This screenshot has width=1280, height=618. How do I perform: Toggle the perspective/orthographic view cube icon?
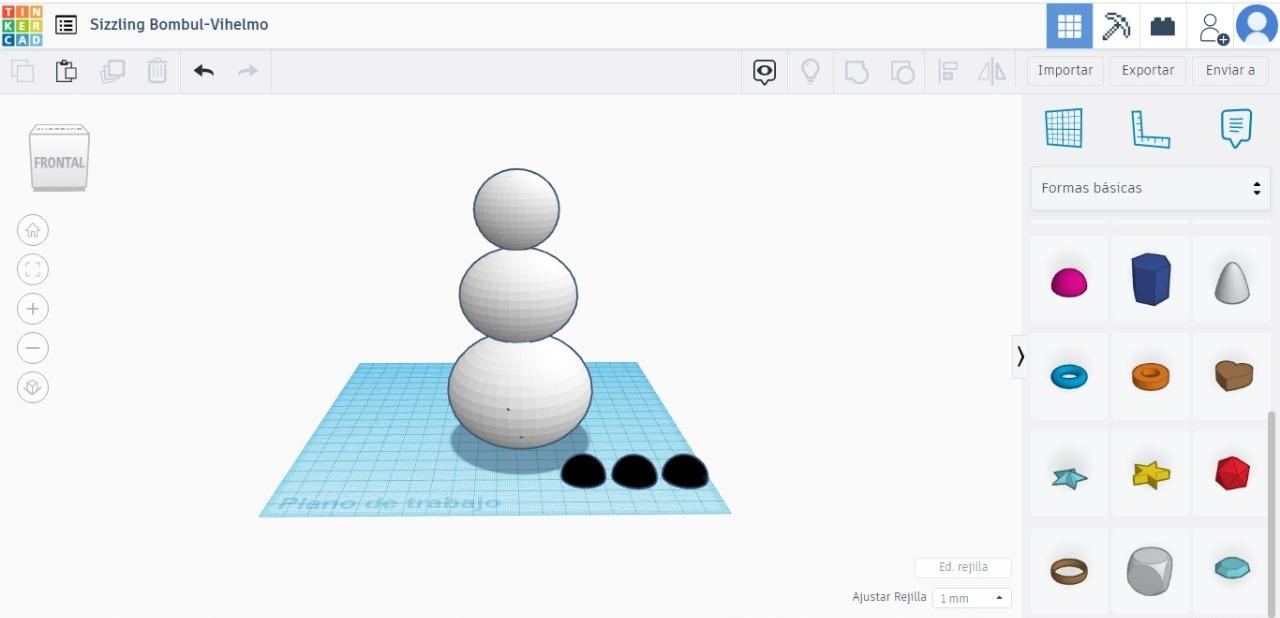click(x=33, y=387)
